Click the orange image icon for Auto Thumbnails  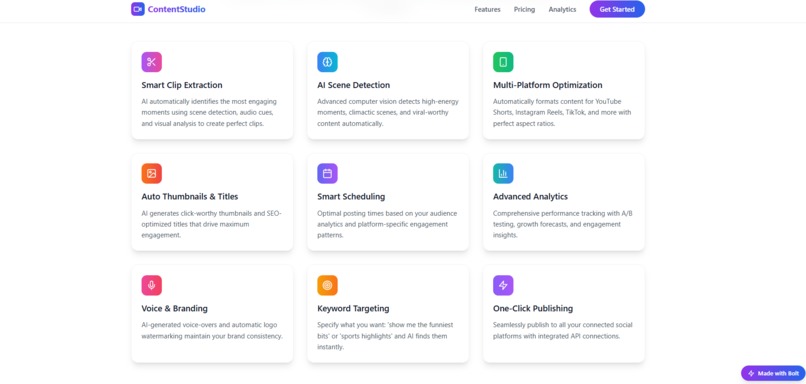(x=152, y=174)
